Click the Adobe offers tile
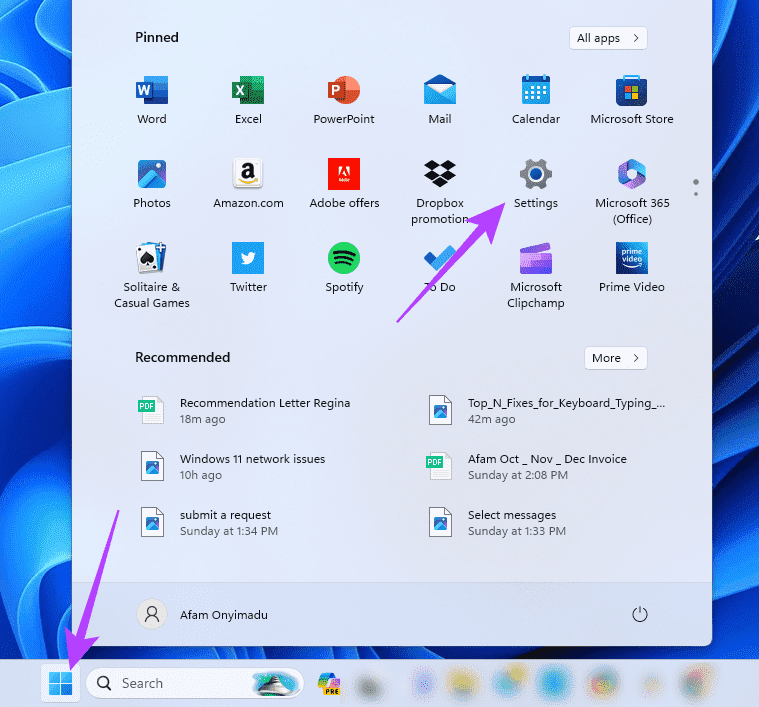Viewport: 759px width, 707px height. coord(344,184)
